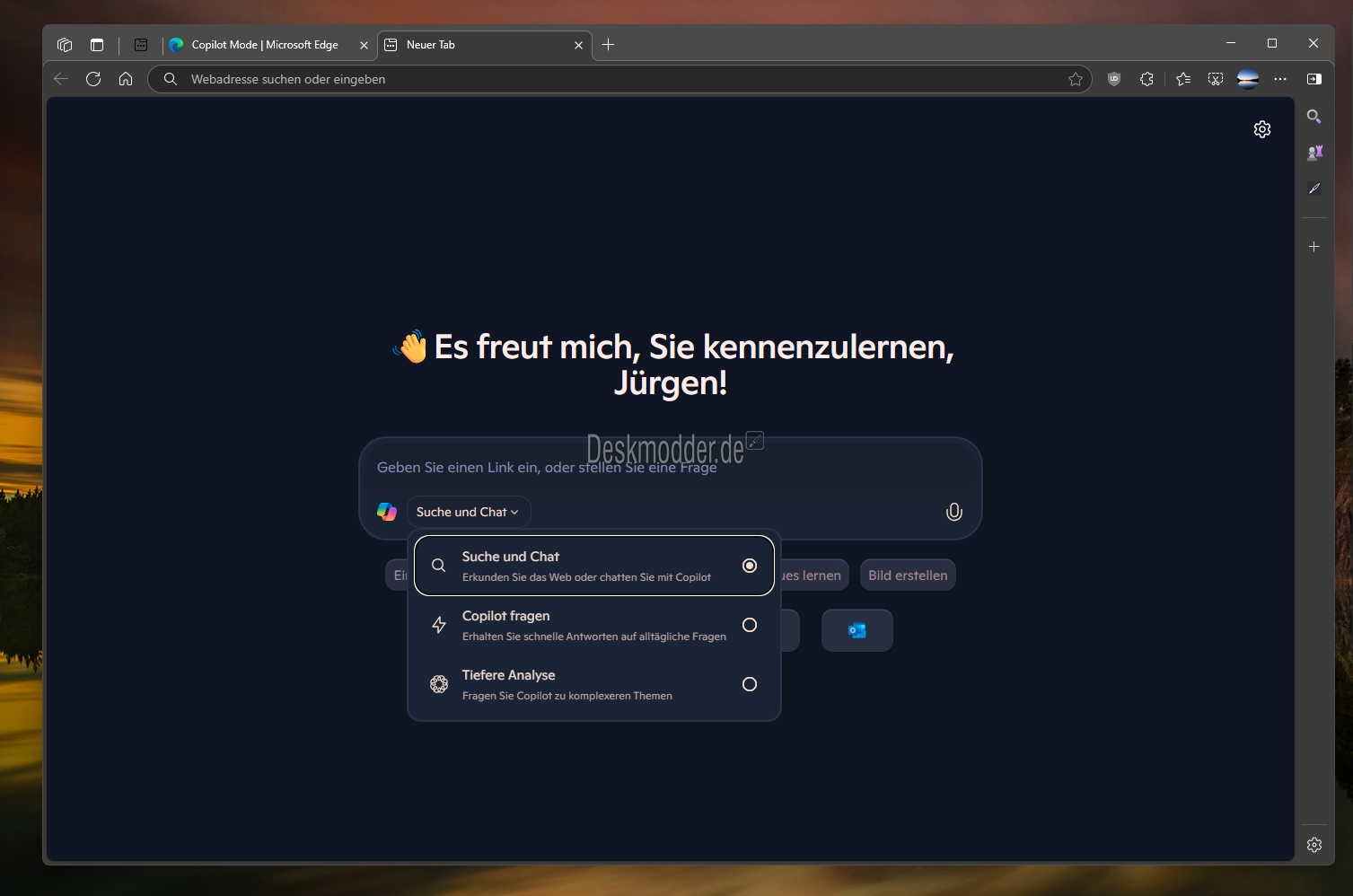Start voice input with microphone icon
Image resolution: width=1353 pixels, height=896 pixels.
954,512
